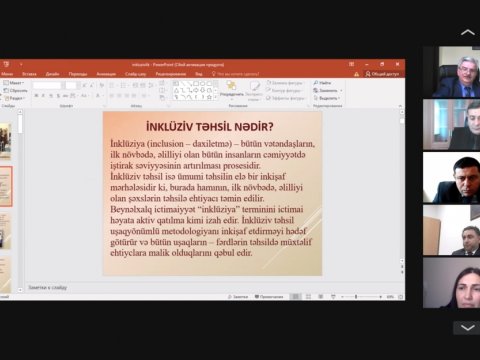
Task: Open the Дизайн (Design) ribbon tab
Action: point(53,74)
